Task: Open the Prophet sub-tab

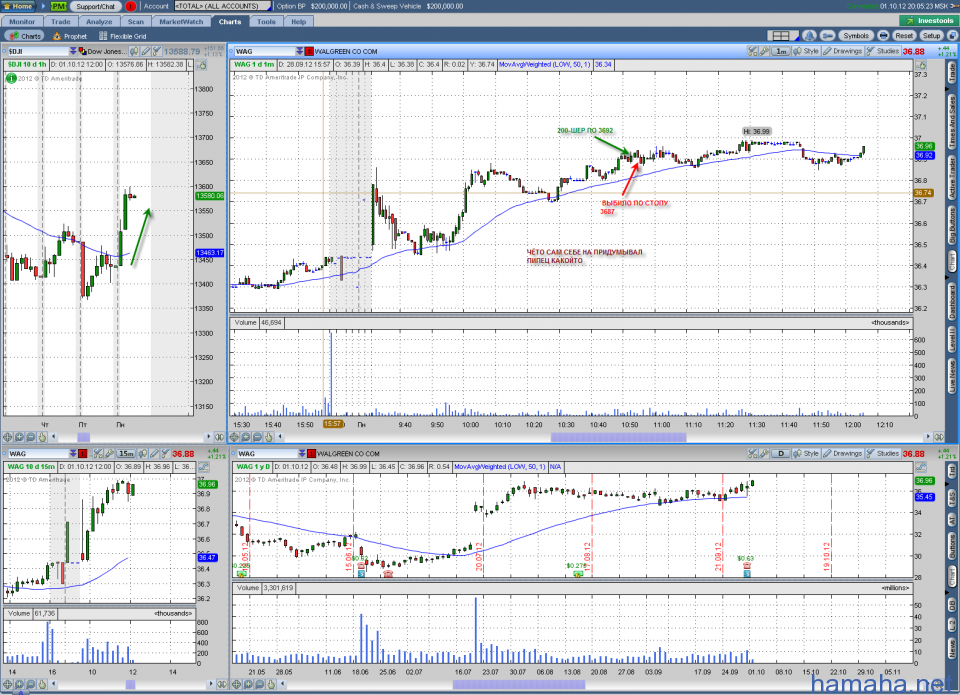Action: tap(70, 36)
